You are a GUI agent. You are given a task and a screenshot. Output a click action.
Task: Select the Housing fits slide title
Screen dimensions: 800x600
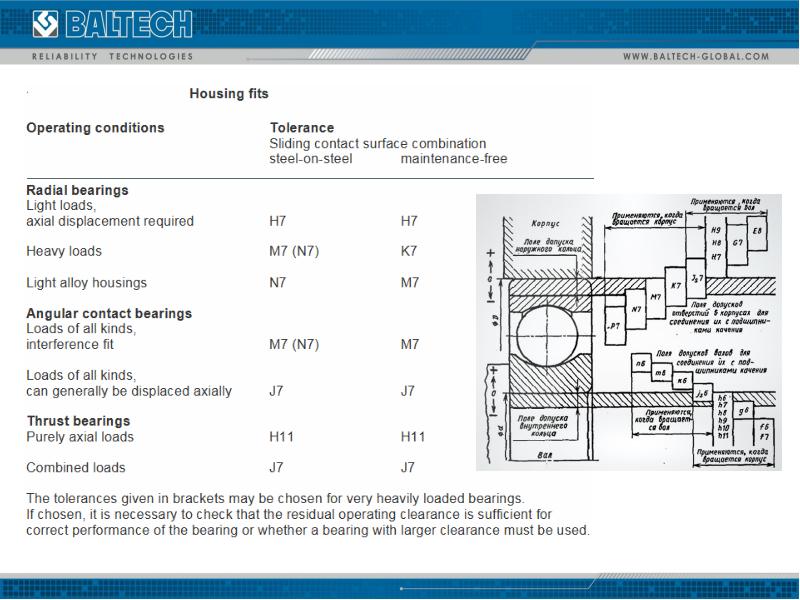(x=229, y=94)
